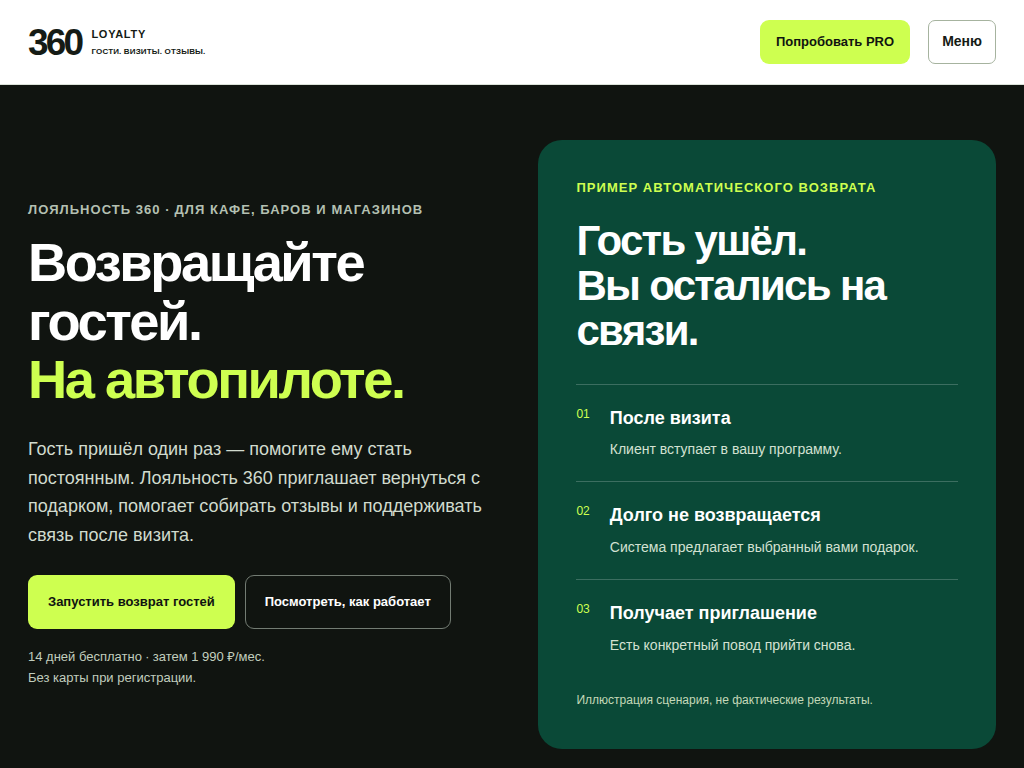Click the note Иллюстрация сценария, не фактические результаты
Screen dimensions: 1024x768
[724, 699]
